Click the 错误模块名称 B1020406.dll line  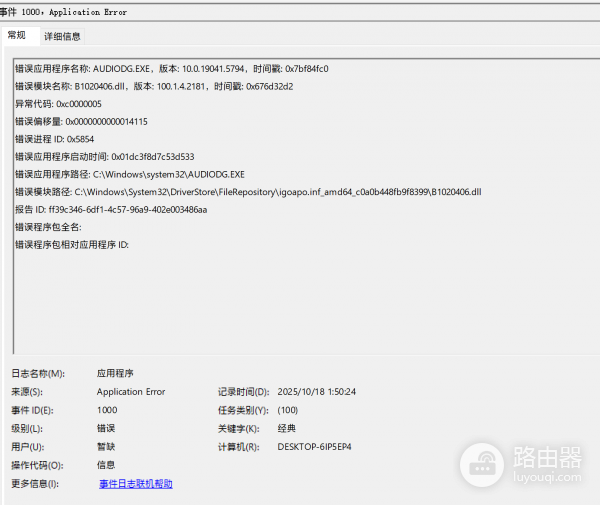click(x=154, y=86)
